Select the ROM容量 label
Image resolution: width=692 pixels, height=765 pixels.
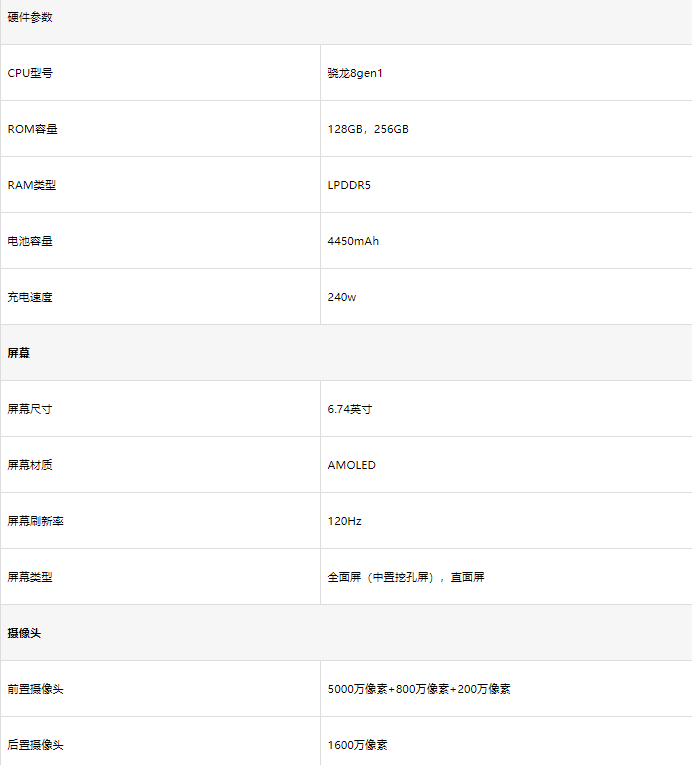[x=32, y=129]
